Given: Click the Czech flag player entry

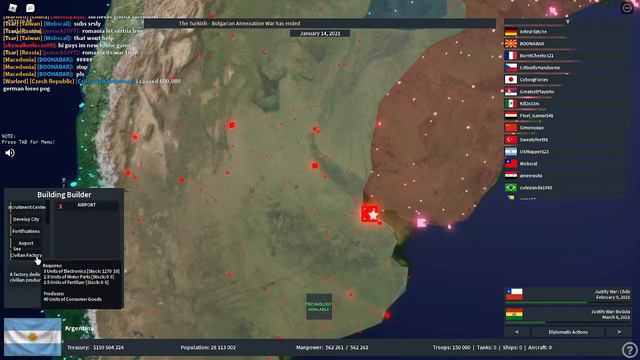Looking at the screenshot, I should click(x=511, y=68).
